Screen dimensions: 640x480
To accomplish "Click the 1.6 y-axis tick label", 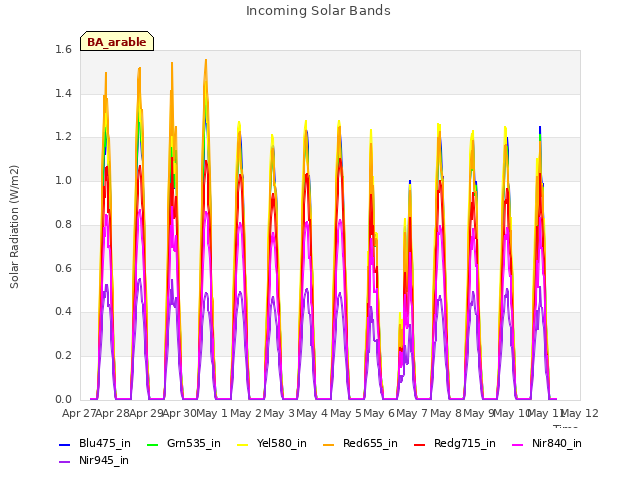I will (63, 49).
